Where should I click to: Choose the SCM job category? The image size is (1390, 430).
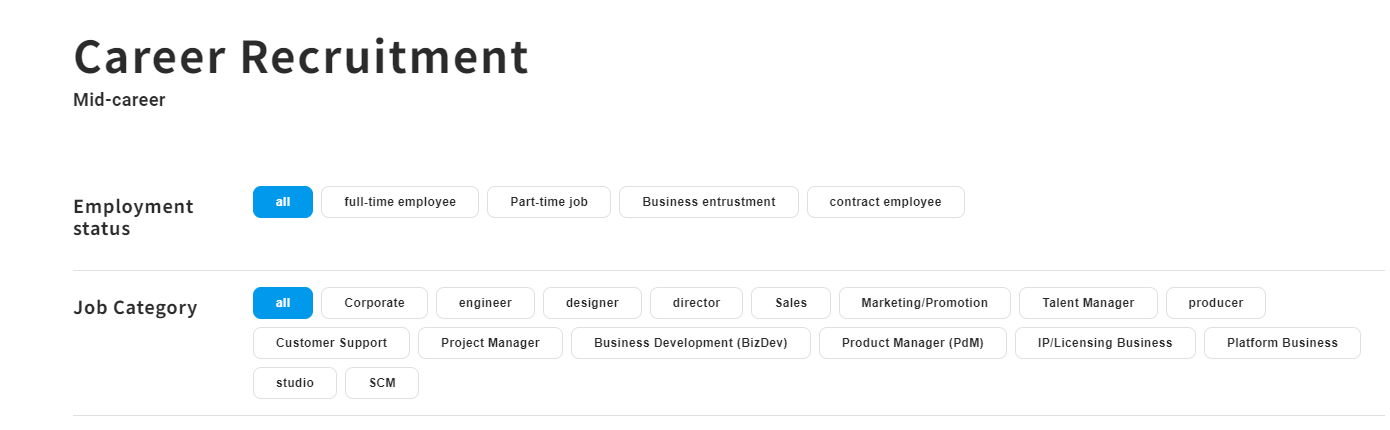pos(382,383)
